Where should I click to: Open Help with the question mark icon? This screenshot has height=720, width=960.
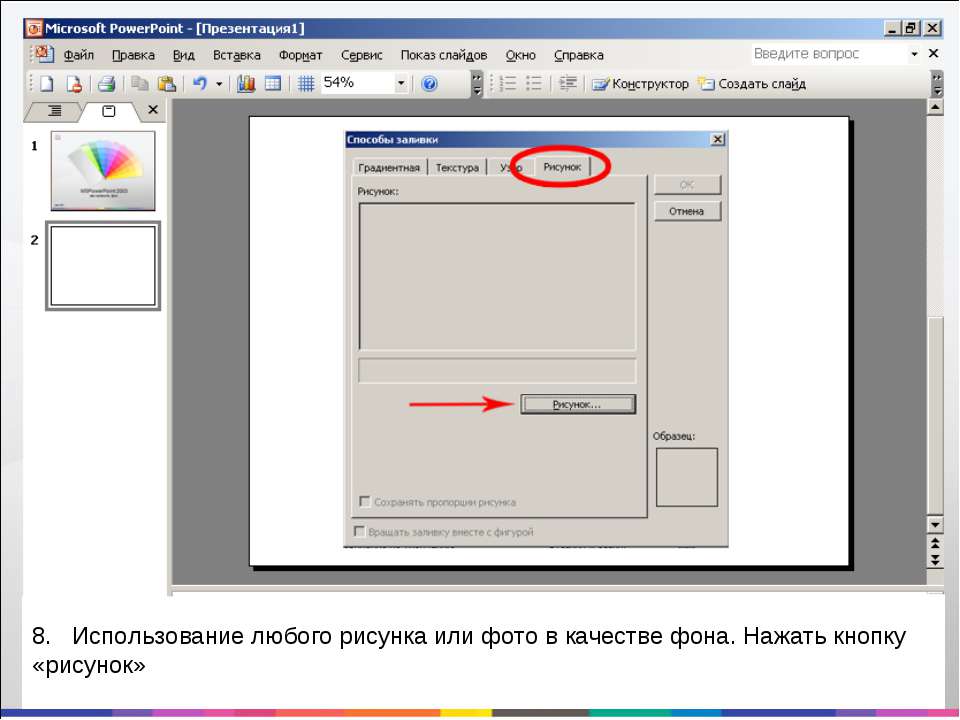[430, 84]
